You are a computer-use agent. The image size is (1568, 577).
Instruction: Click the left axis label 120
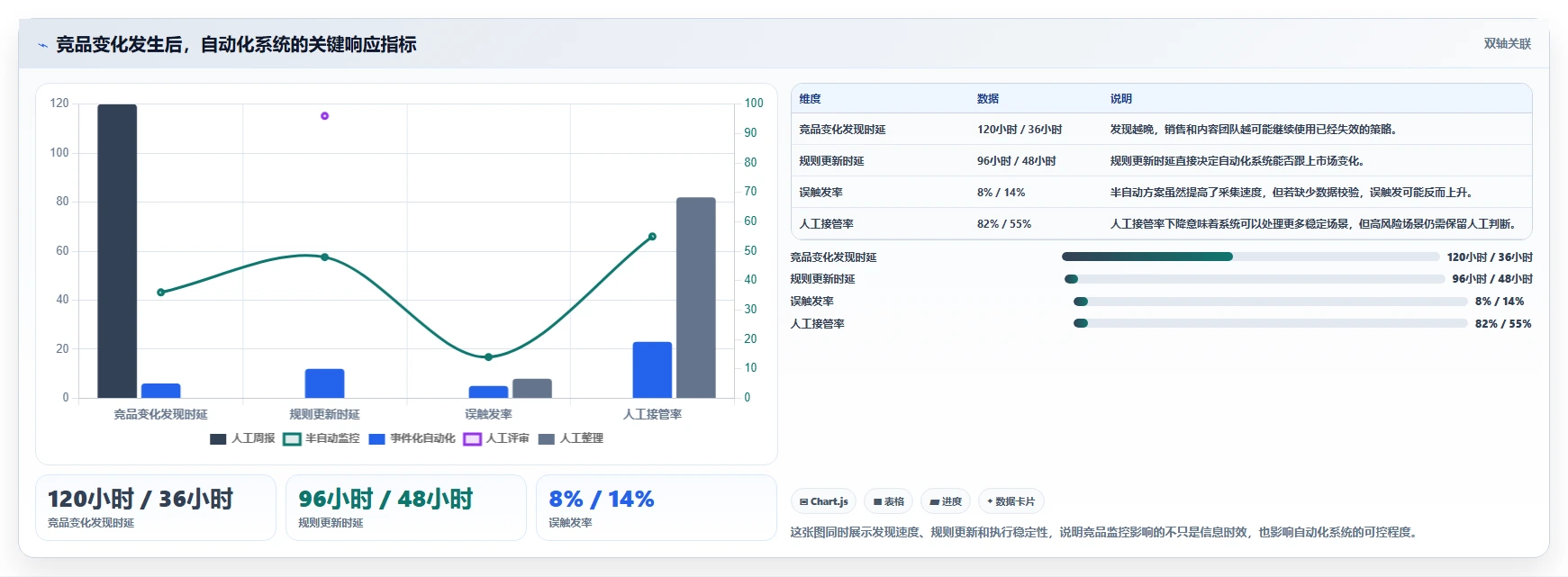(59, 104)
